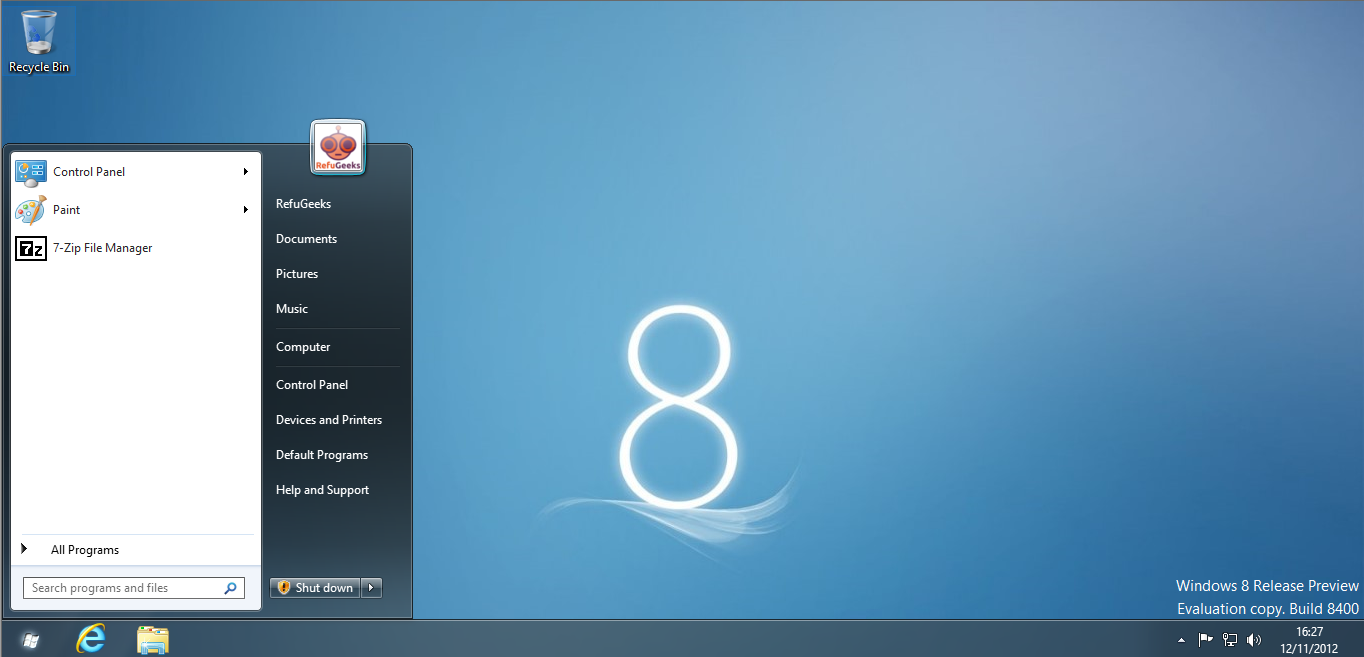
Task: Open the volume speaker tray icon
Action: click(1254, 640)
